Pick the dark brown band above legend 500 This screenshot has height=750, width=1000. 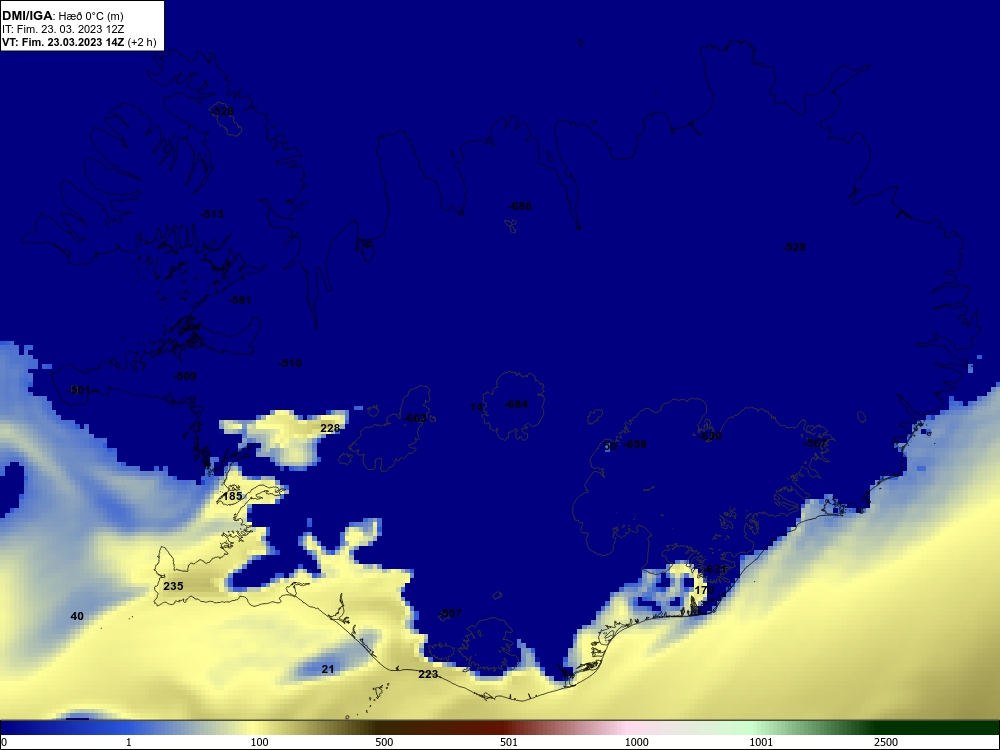[x=384, y=728]
